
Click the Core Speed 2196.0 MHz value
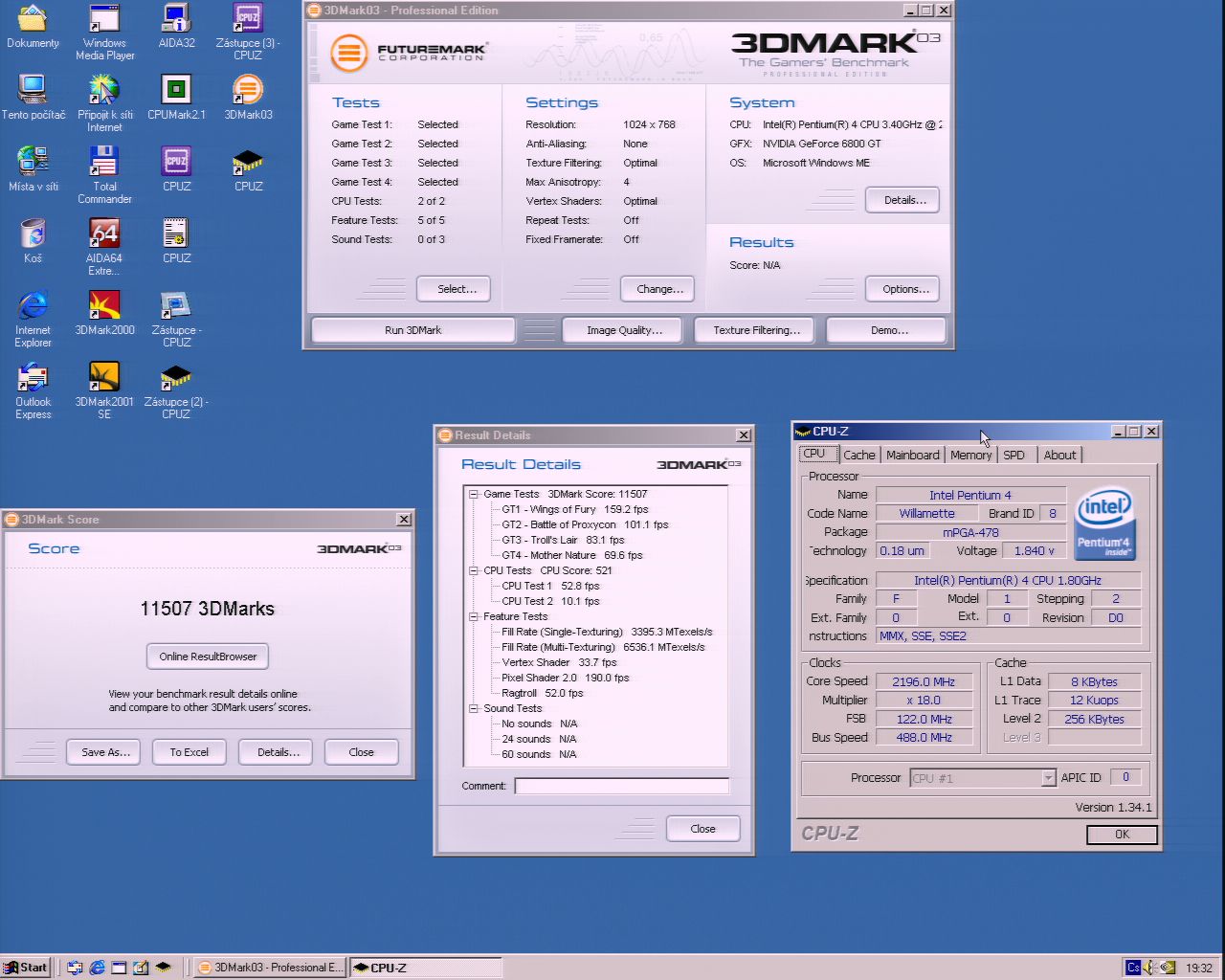click(924, 681)
